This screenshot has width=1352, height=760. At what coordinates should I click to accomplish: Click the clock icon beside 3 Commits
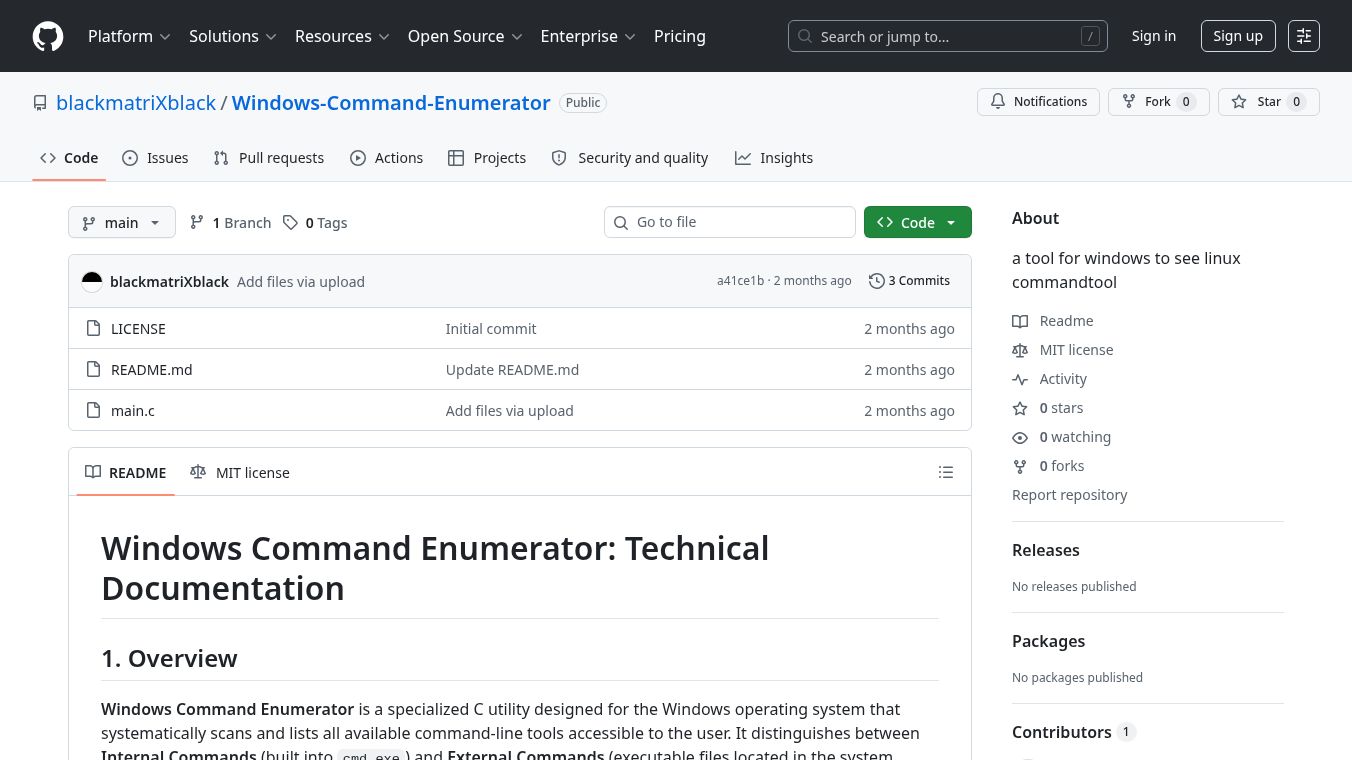[x=877, y=281]
